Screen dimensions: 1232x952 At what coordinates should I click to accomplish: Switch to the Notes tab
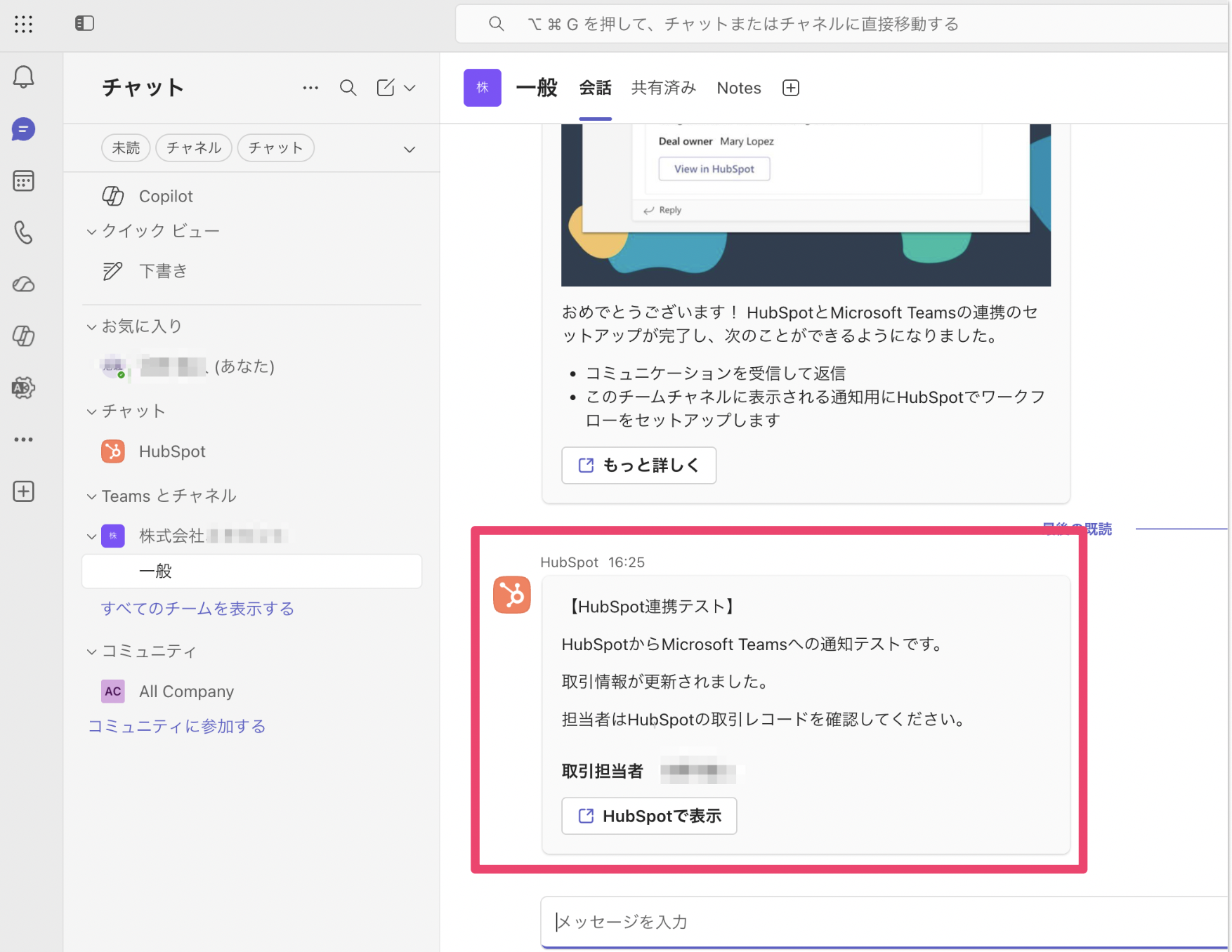739,88
